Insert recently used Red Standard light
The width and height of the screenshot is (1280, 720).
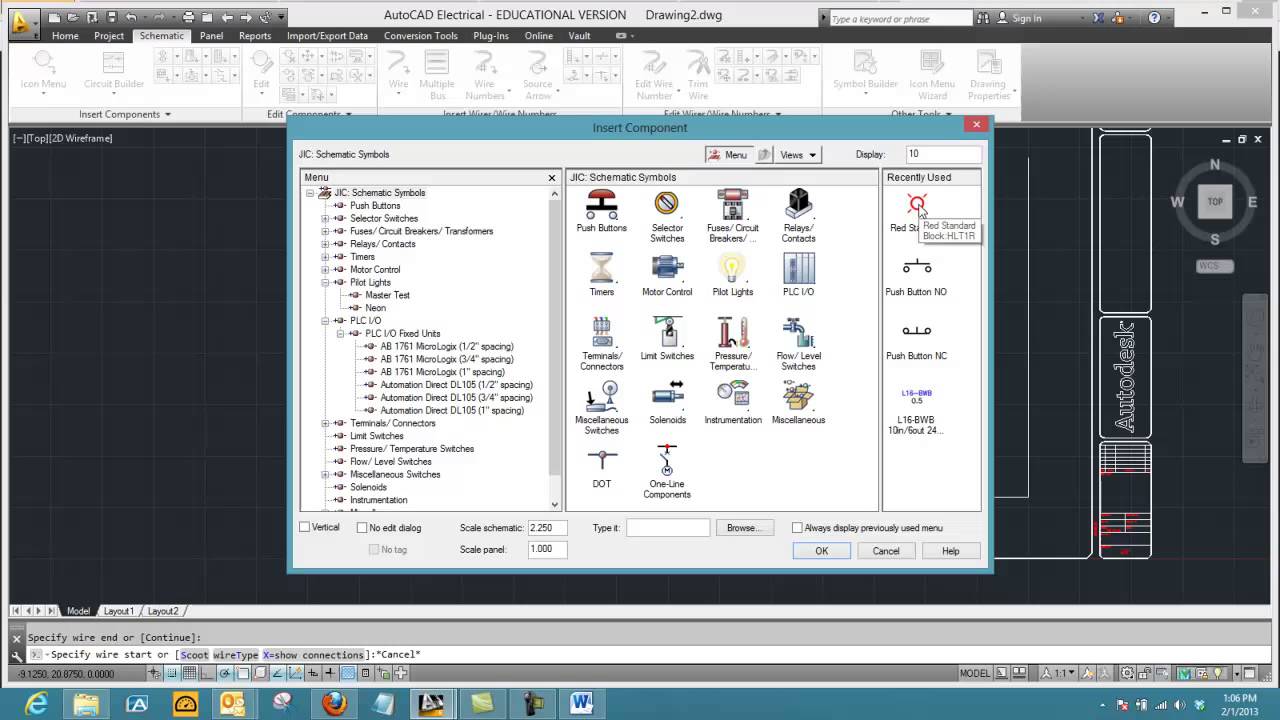coord(917,204)
